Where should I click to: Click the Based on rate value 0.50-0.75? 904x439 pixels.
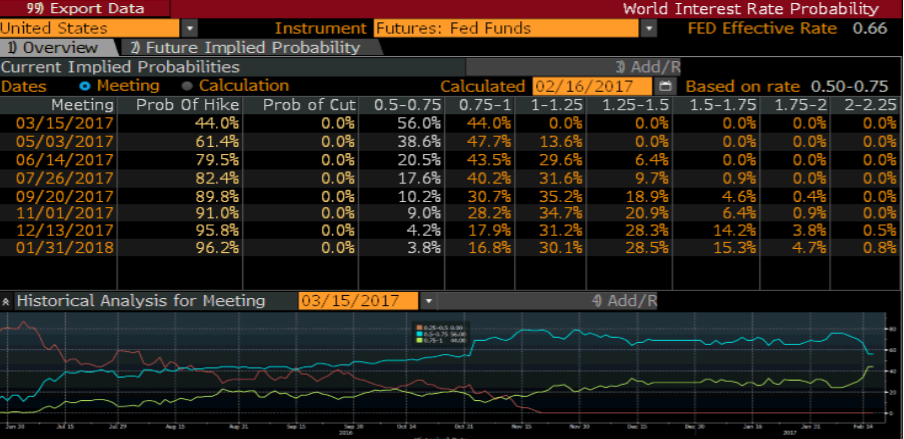pyautogui.click(x=850, y=87)
